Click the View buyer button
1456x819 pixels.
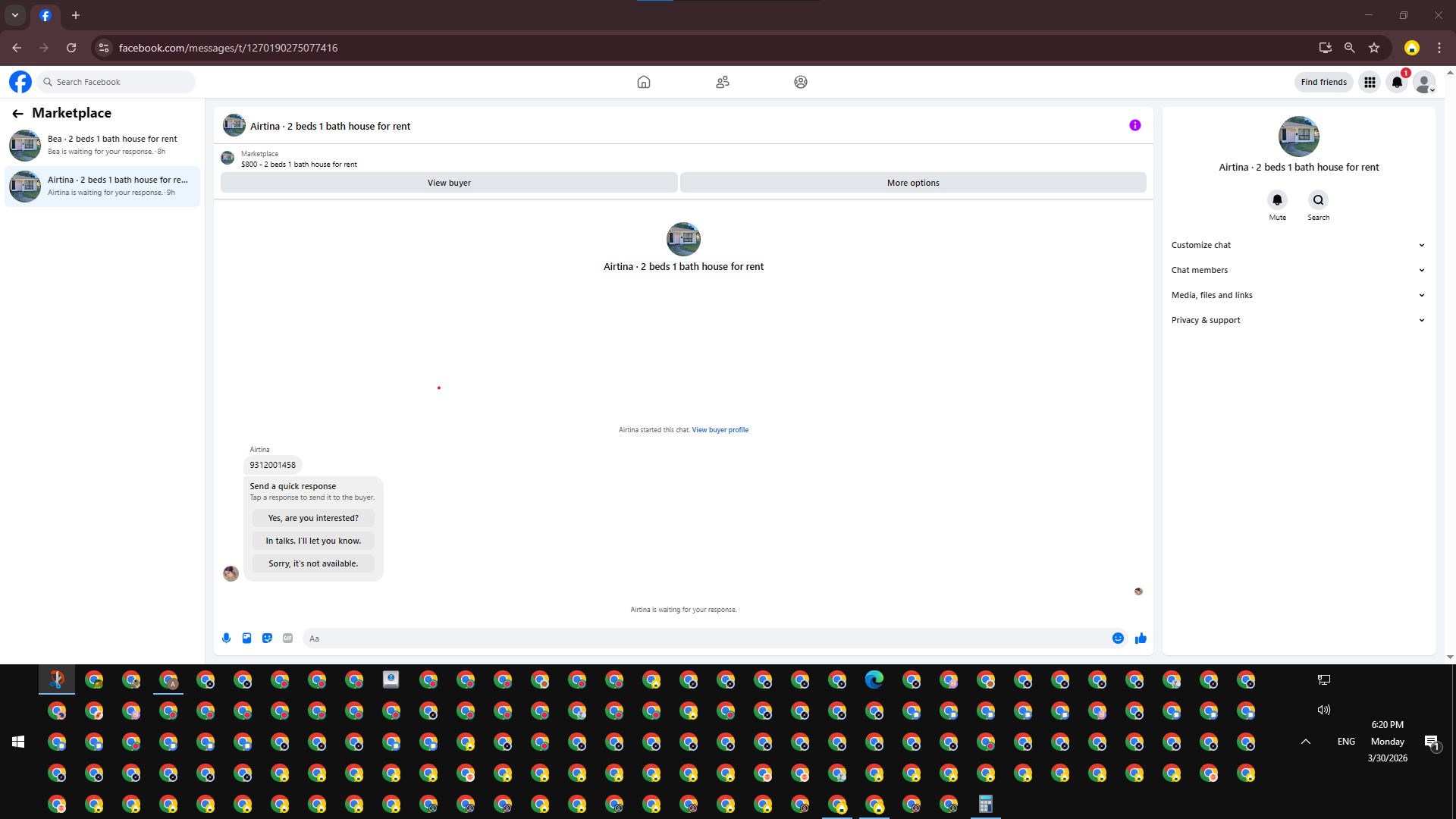449,183
